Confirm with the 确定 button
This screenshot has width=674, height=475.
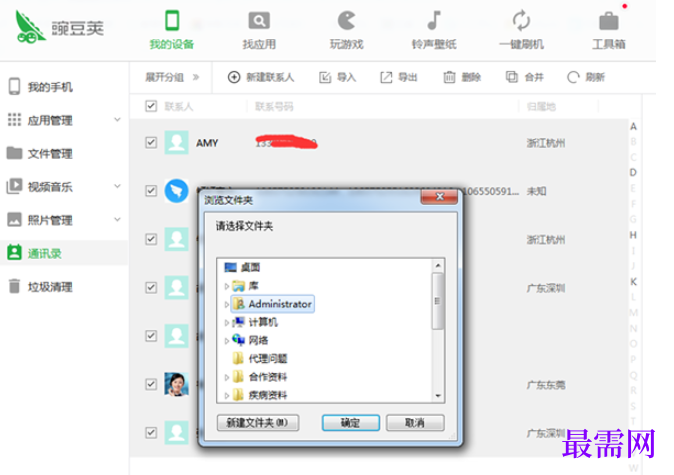(x=351, y=423)
